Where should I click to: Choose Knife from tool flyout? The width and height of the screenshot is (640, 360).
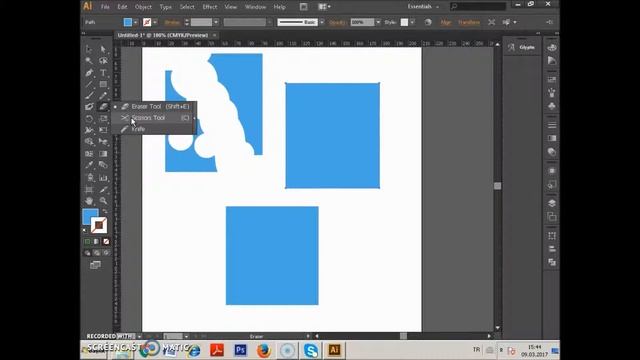coord(153,129)
